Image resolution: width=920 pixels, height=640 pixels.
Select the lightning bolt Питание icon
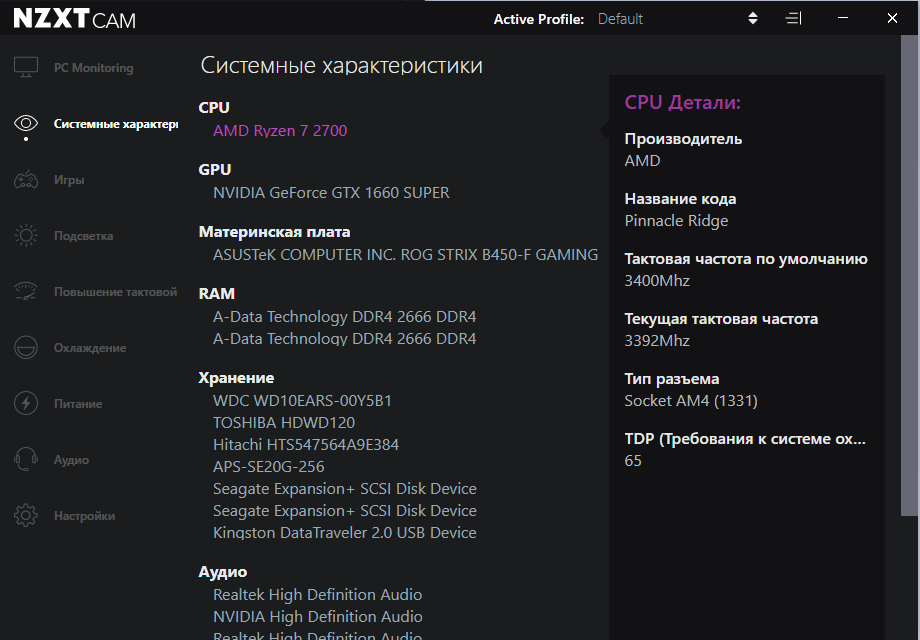click(x=26, y=404)
